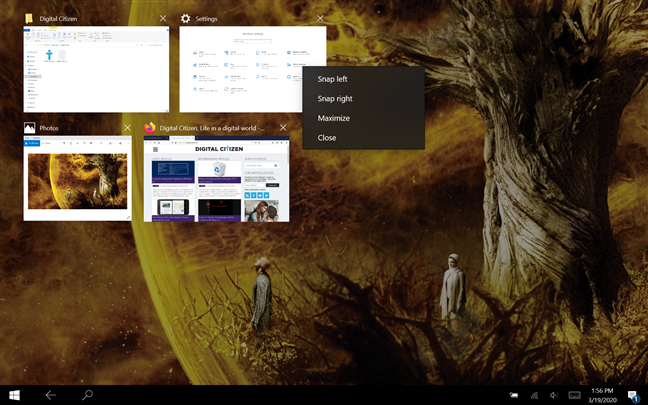Open the Action Center notifications icon
Viewport: 648px width, 405px height.
click(x=633, y=395)
